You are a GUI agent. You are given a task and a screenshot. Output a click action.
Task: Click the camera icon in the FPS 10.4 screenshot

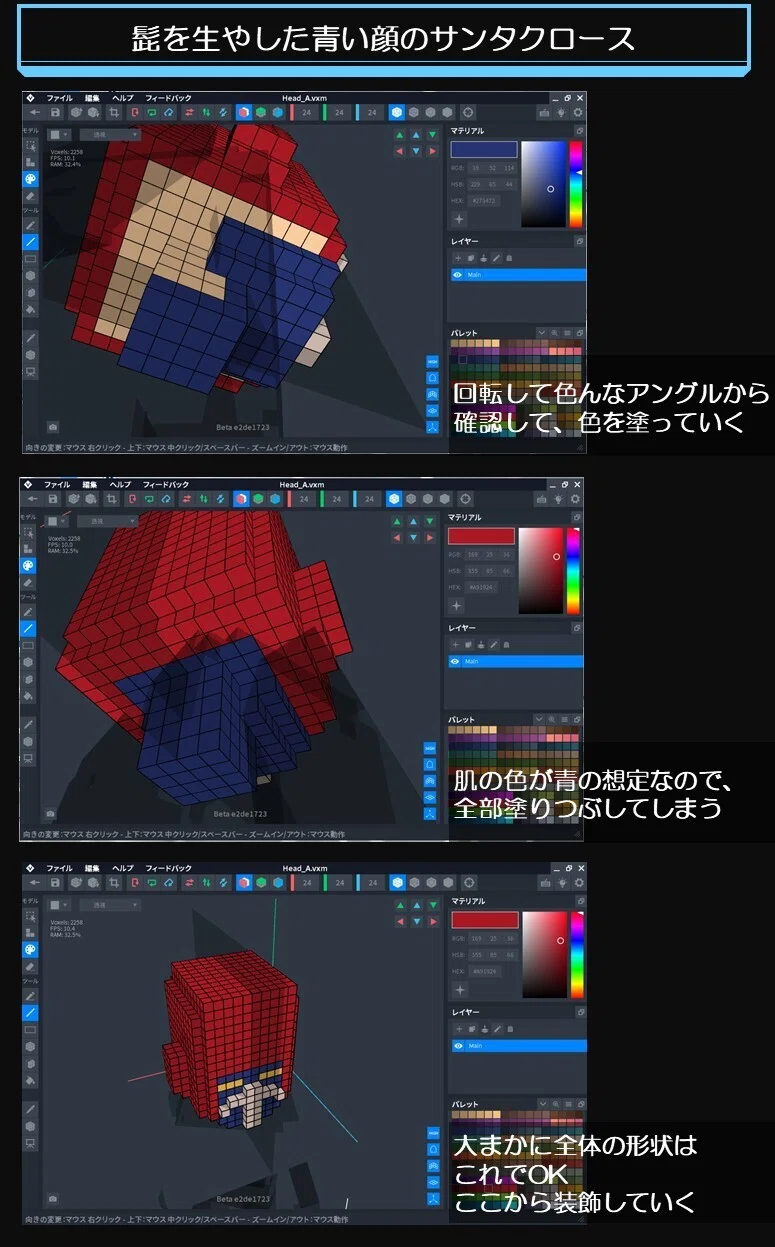[x=52, y=1198]
